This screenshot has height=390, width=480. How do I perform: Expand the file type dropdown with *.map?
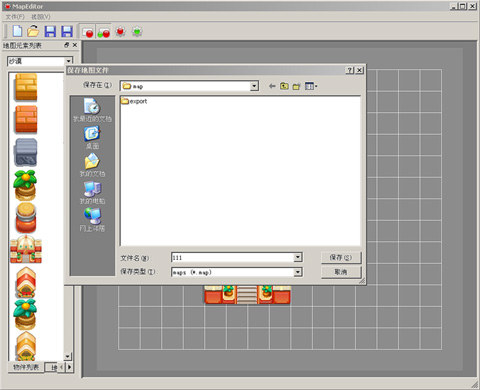coord(298,272)
